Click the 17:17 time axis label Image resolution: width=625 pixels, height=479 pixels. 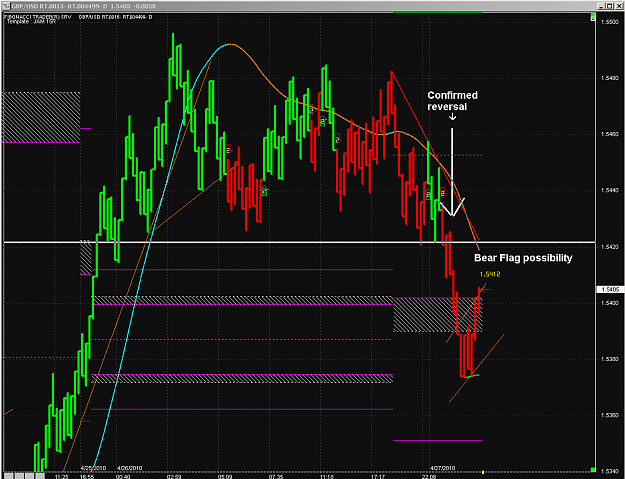point(378,476)
